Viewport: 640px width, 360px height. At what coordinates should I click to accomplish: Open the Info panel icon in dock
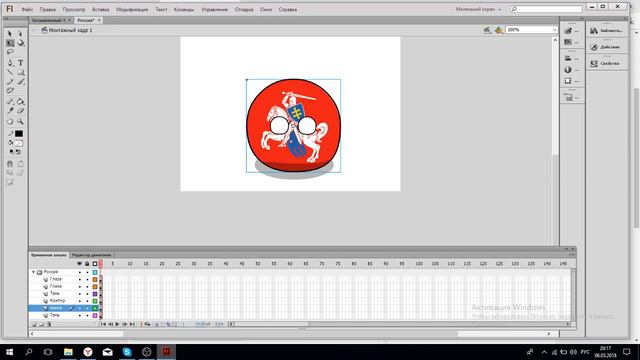point(568,70)
